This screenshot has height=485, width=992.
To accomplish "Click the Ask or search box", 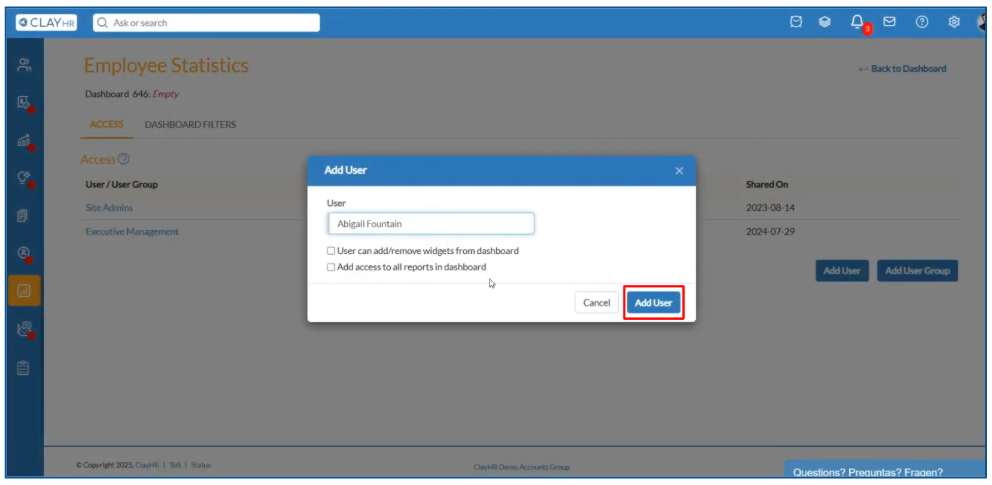I will click(x=206, y=23).
